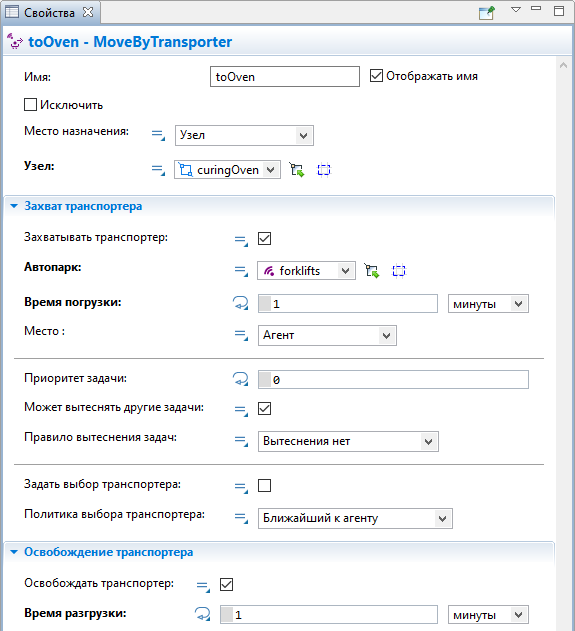Click the Имя text field containing toOven
Screen dimensions: 575x631
[x=285, y=76]
